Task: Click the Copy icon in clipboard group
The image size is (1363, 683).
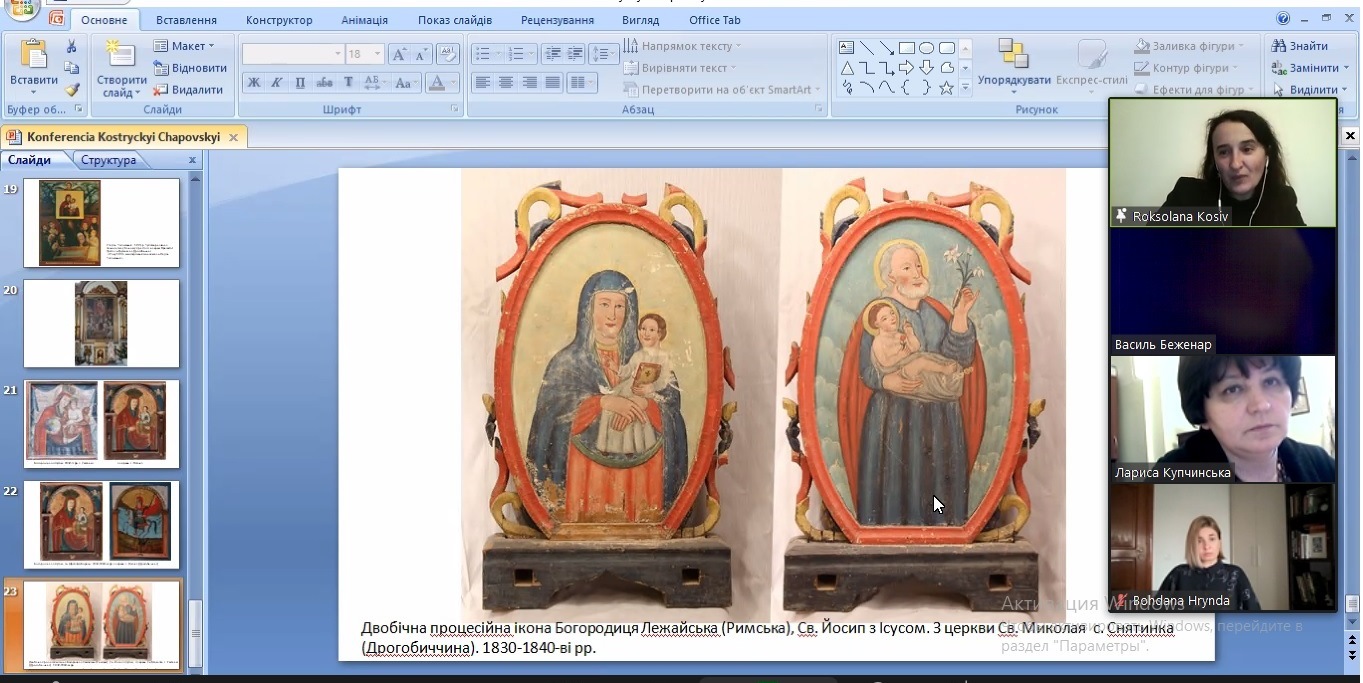Action: point(71,68)
